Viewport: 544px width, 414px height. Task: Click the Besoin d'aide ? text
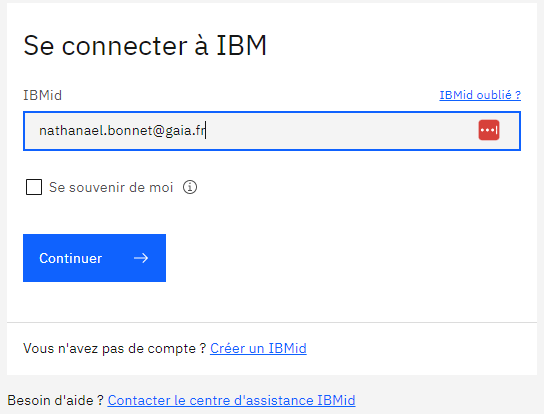point(56,400)
